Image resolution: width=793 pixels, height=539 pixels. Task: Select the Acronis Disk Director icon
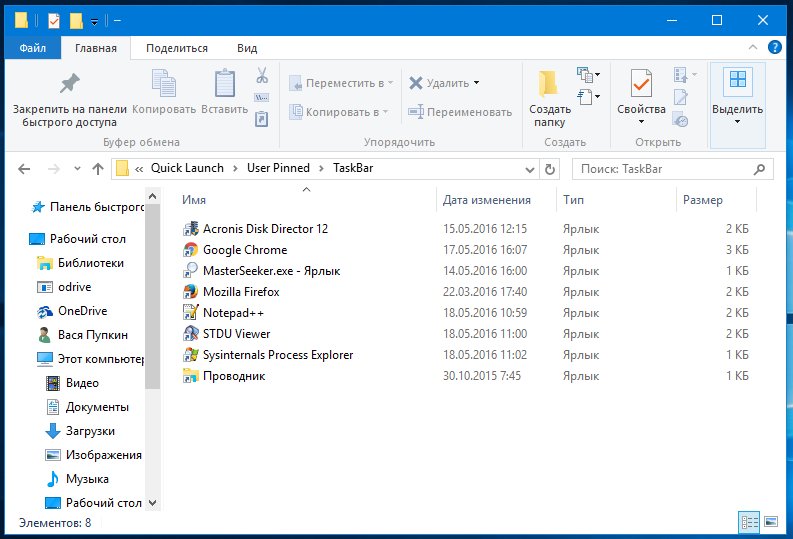(x=190, y=229)
